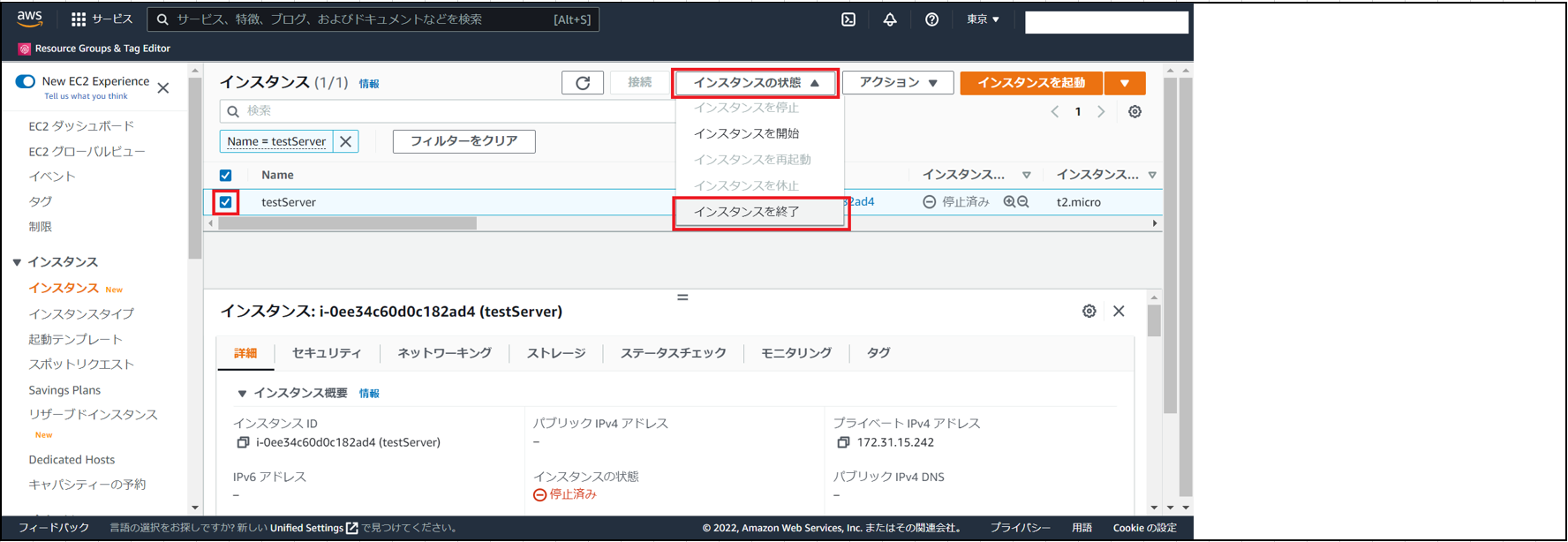Open EC2 ダッシュボード in sidebar
The image size is (1568, 542).
[x=81, y=126]
